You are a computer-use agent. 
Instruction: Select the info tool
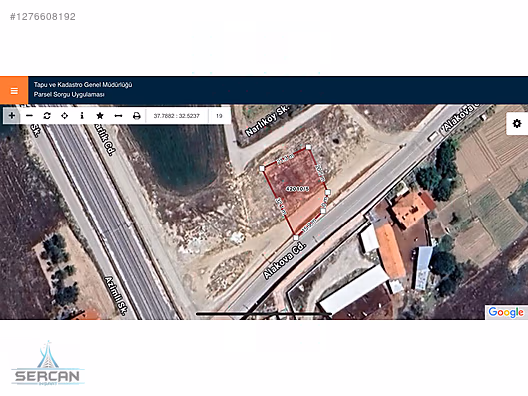tap(82, 116)
